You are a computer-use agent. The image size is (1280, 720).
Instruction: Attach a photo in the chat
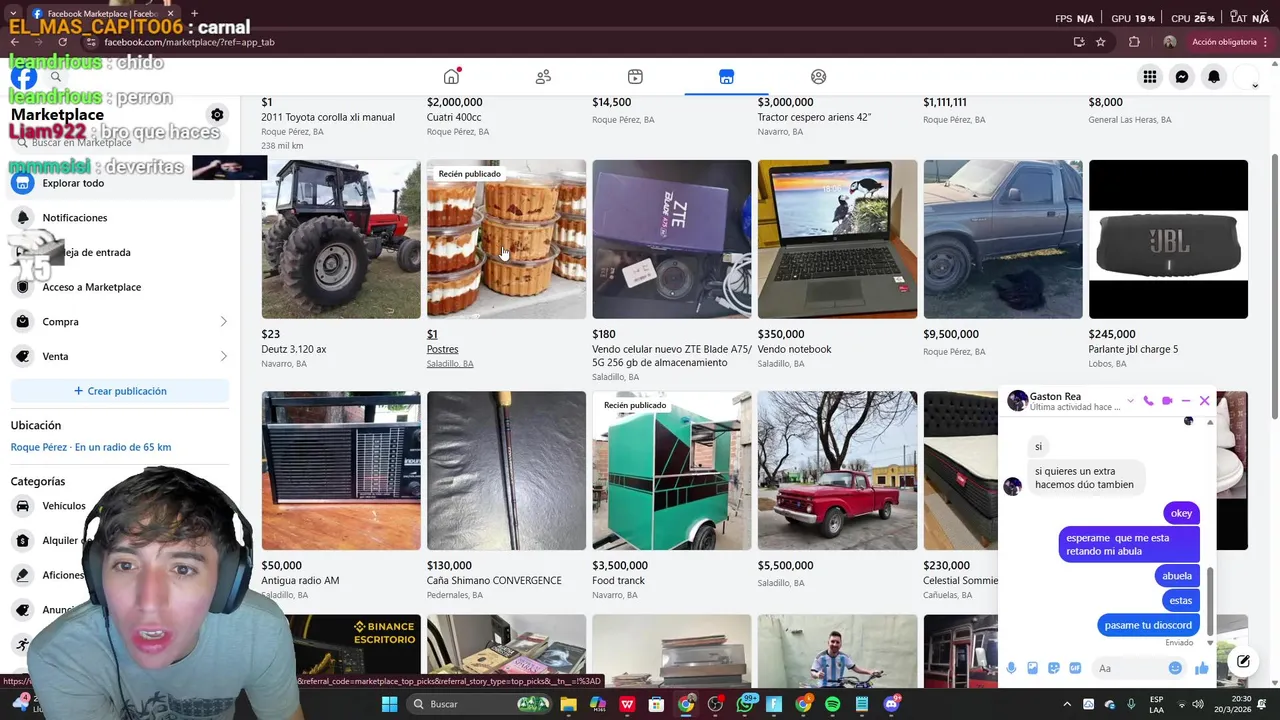1032,668
